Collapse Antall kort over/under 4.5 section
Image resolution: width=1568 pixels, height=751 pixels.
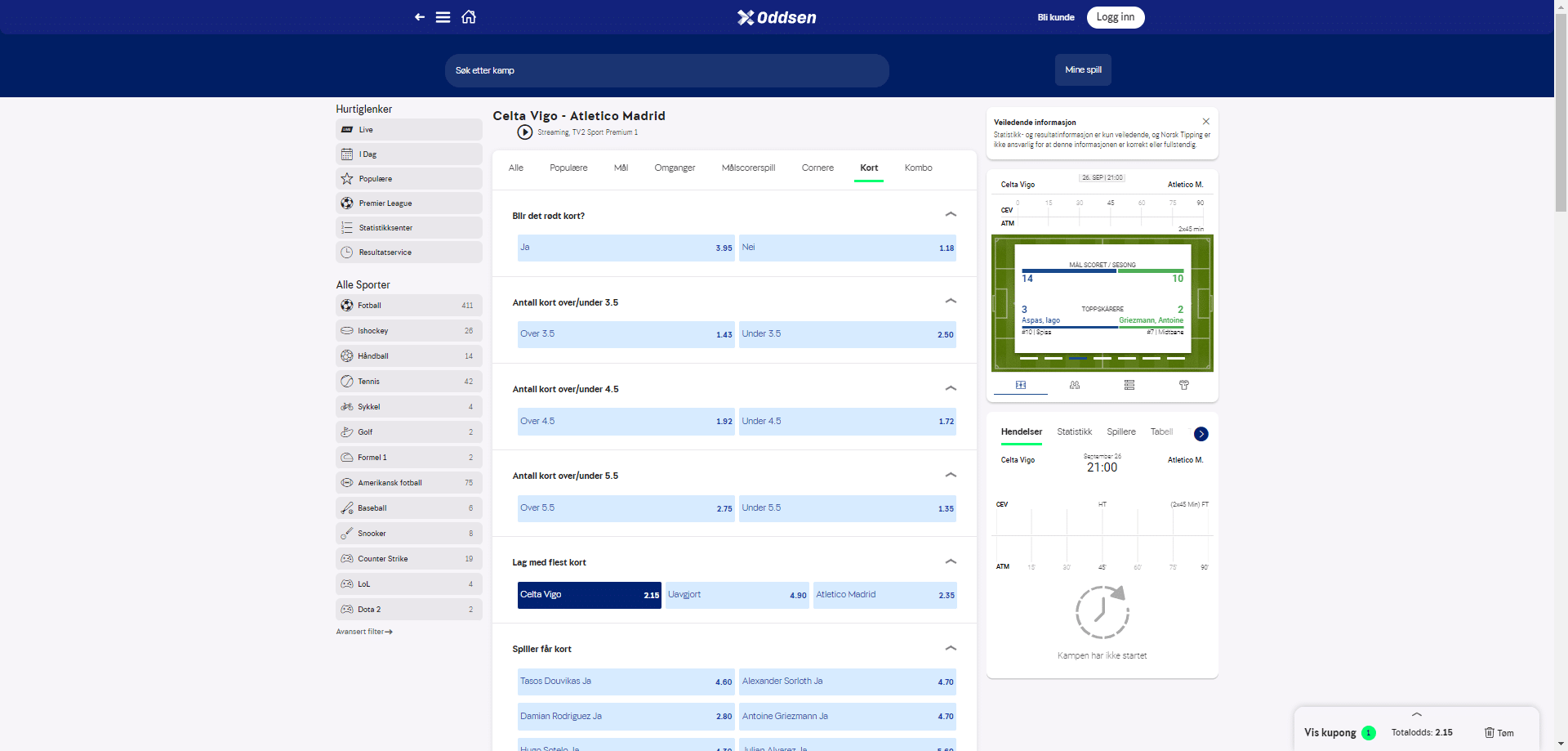coord(951,388)
